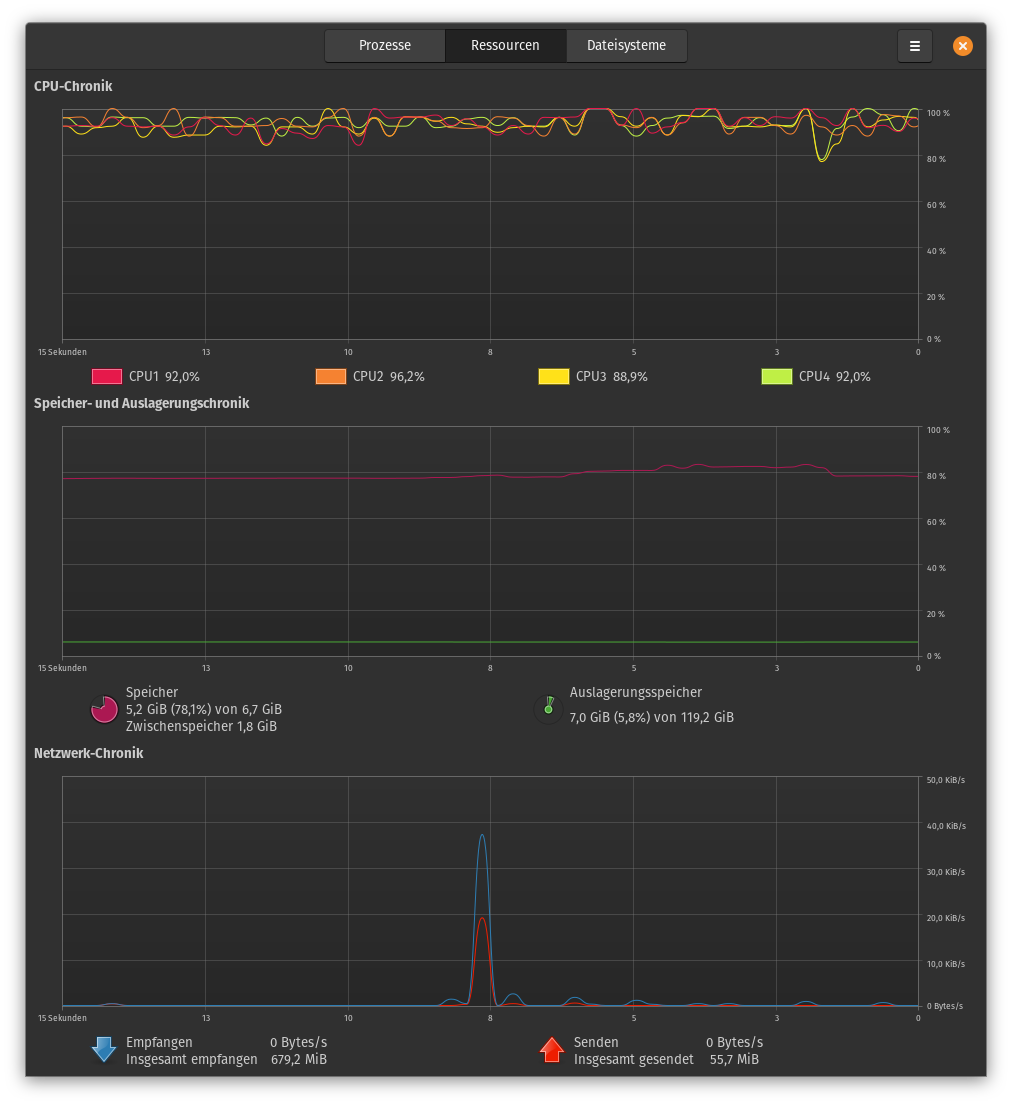Open the hamburger menu button
The width and height of the screenshot is (1012, 1105).
point(914,46)
